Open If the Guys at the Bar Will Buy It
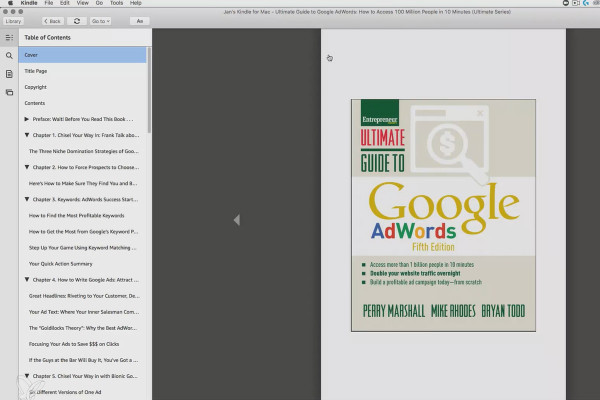This screenshot has height=400, width=600. 83,360
